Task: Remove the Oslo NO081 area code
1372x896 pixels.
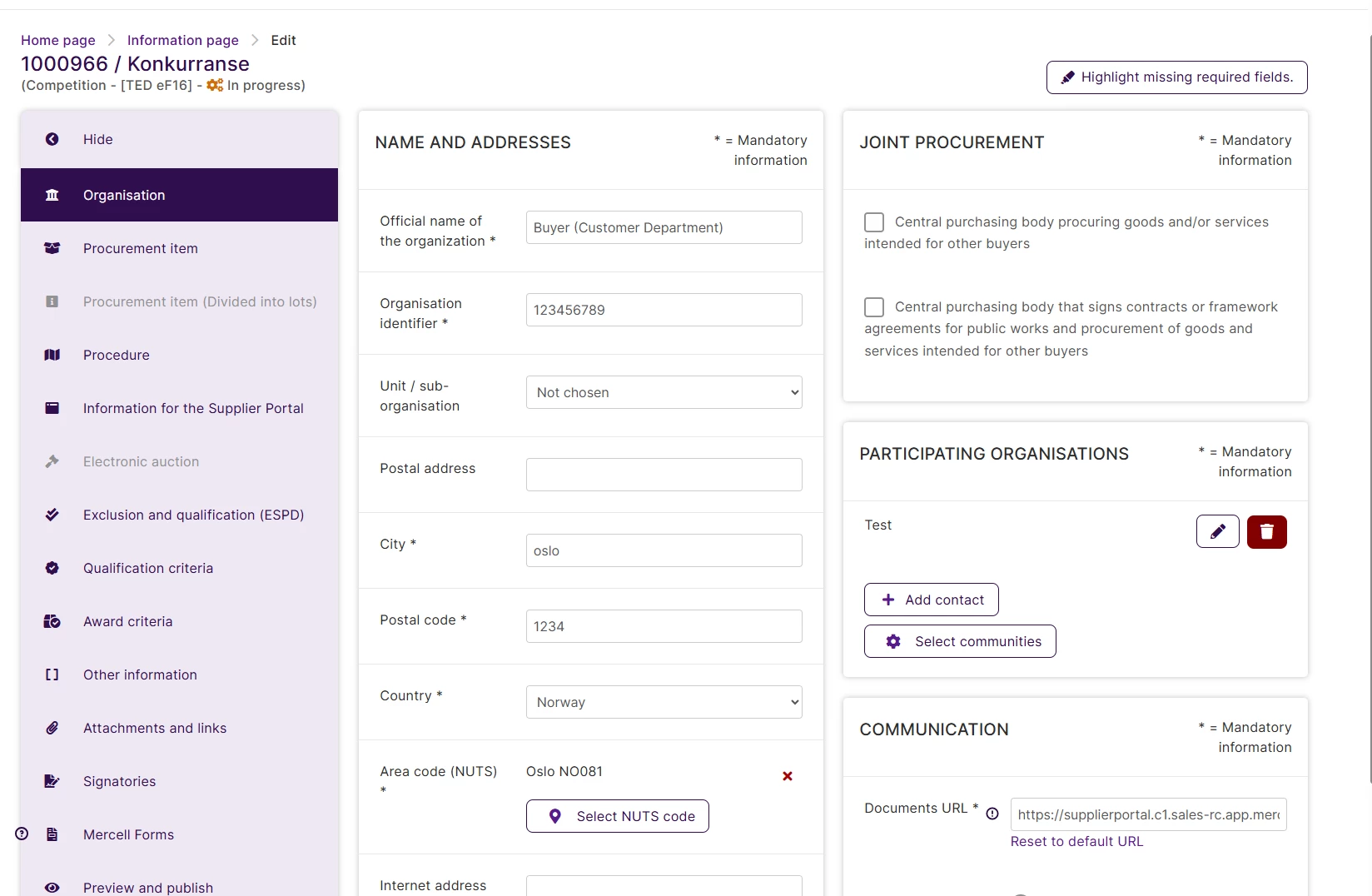Action: [x=787, y=776]
